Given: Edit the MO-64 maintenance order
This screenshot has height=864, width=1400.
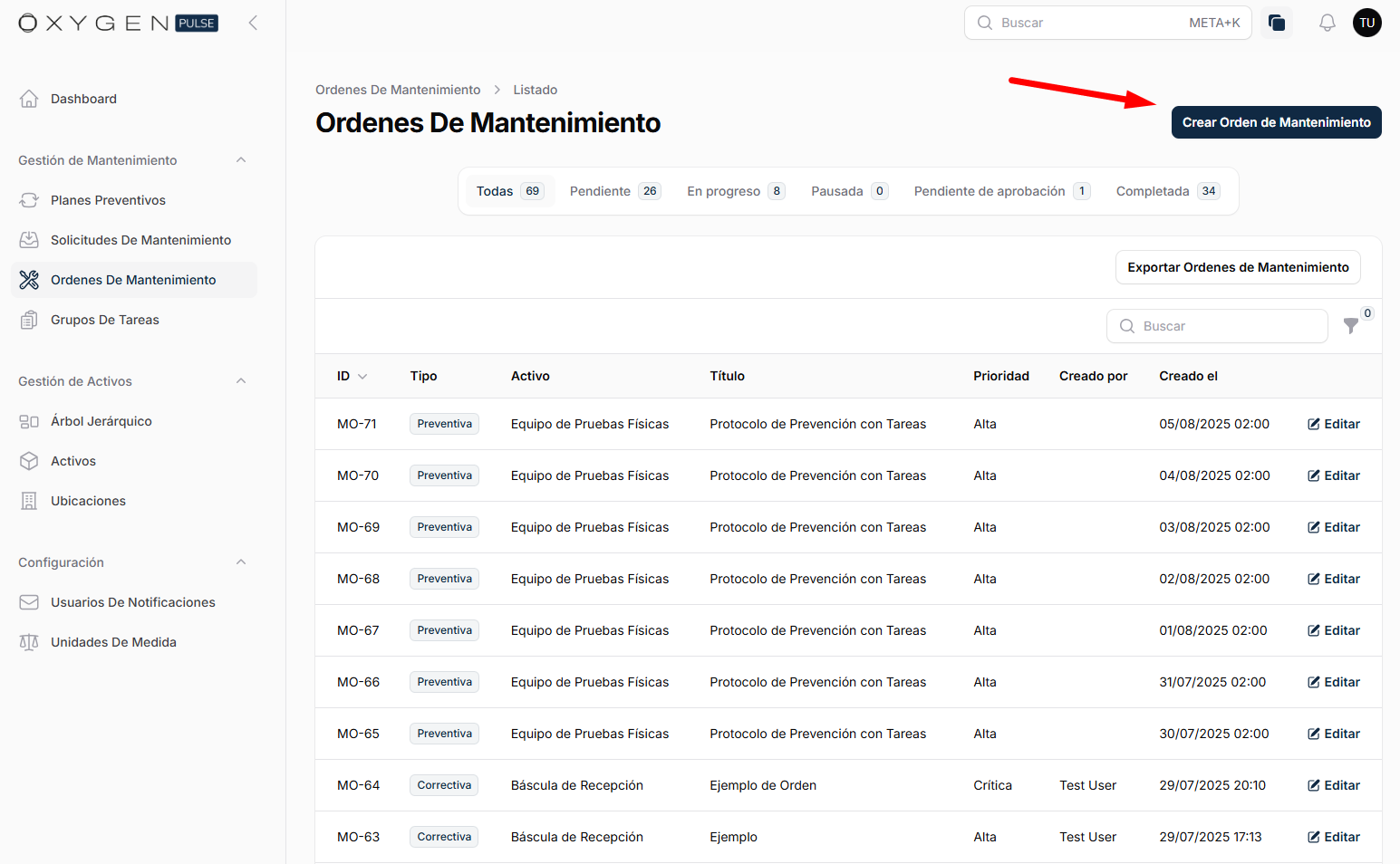Looking at the screenshot, I should (x=1334, y=785).
